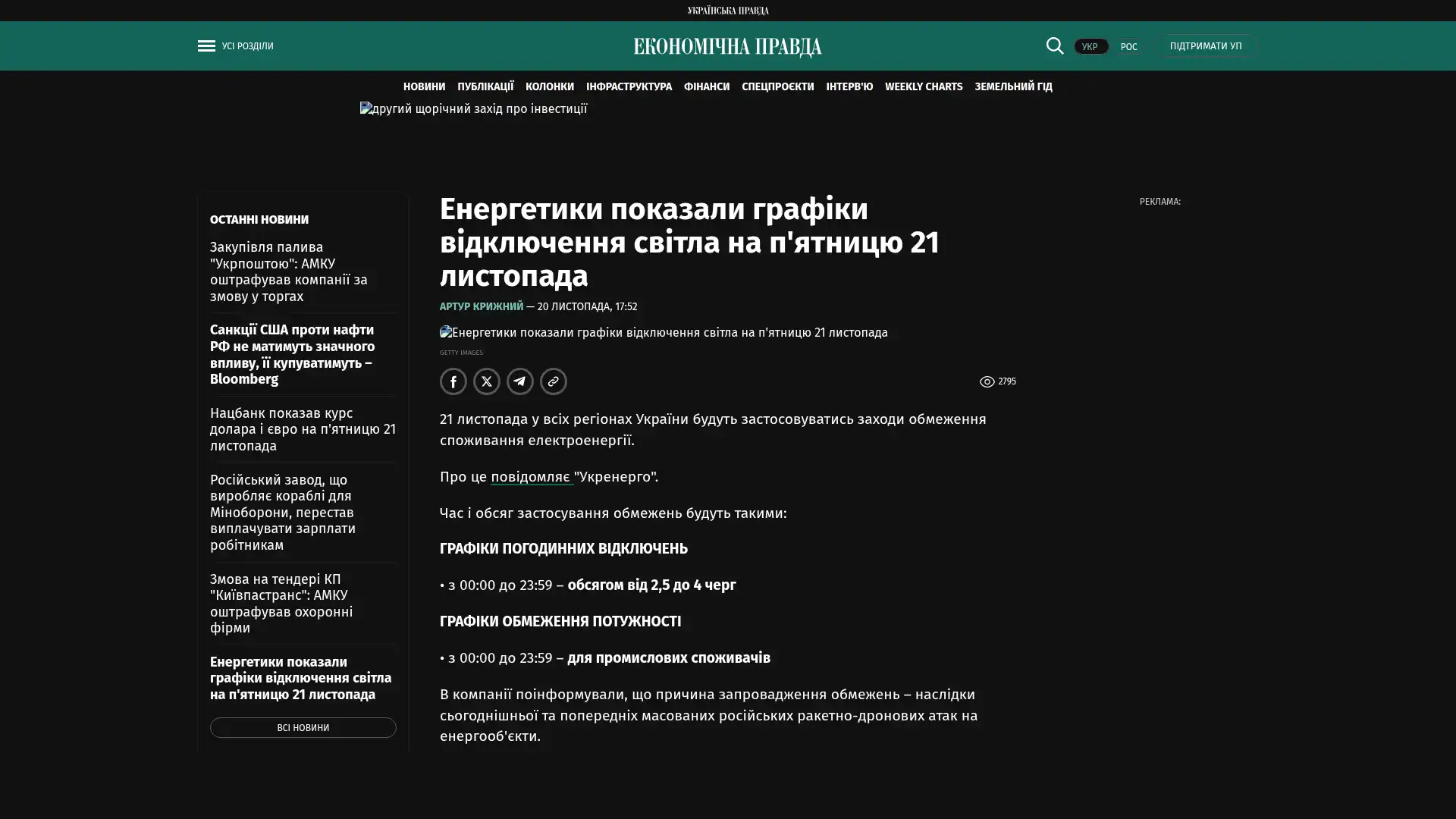Copy article link with chain icon
The height and width of the screenshot is (819, 1456).
[x=553, y=381]
